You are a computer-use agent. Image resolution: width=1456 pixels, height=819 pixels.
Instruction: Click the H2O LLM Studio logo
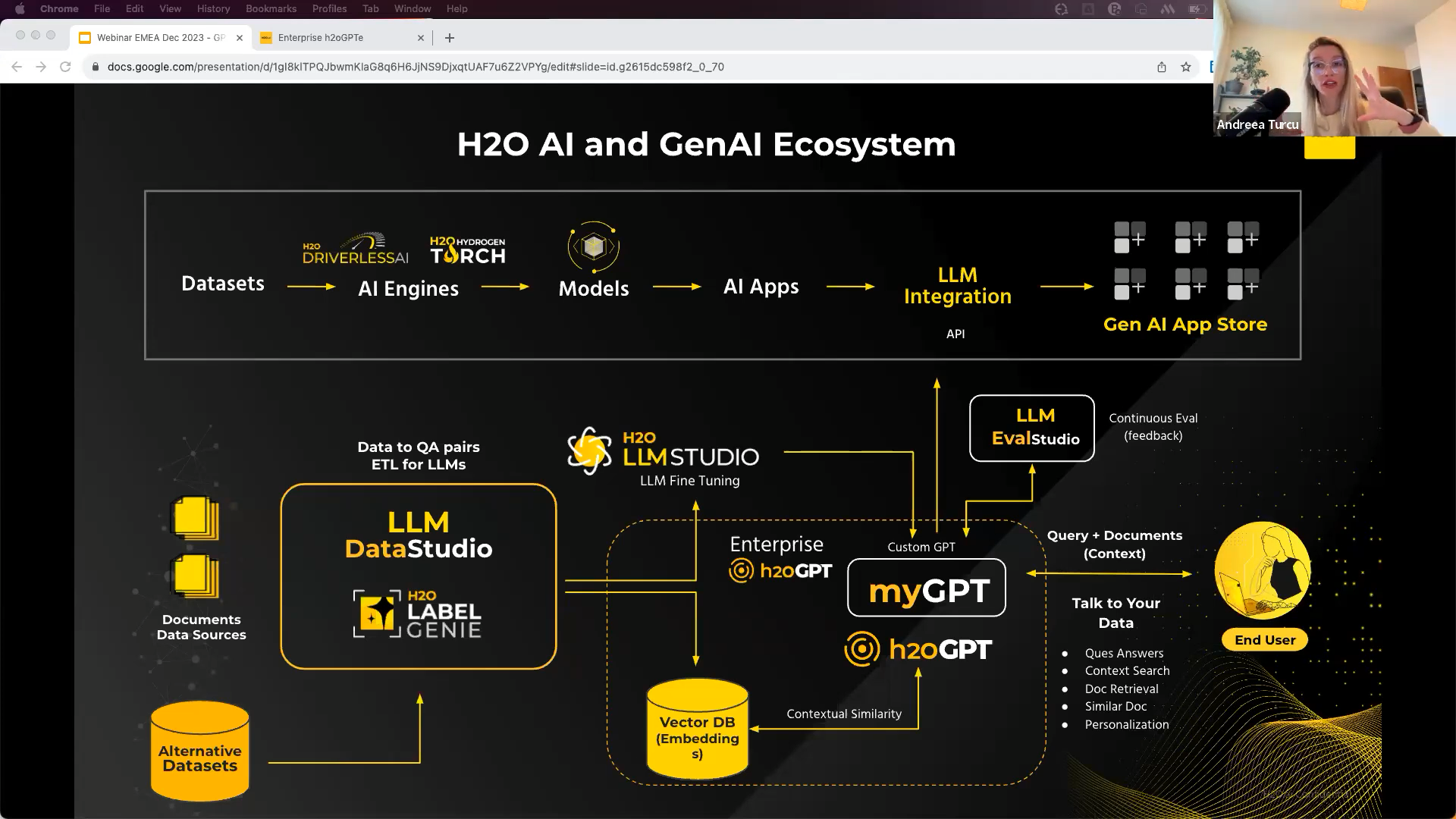click(x=664, y=450)
